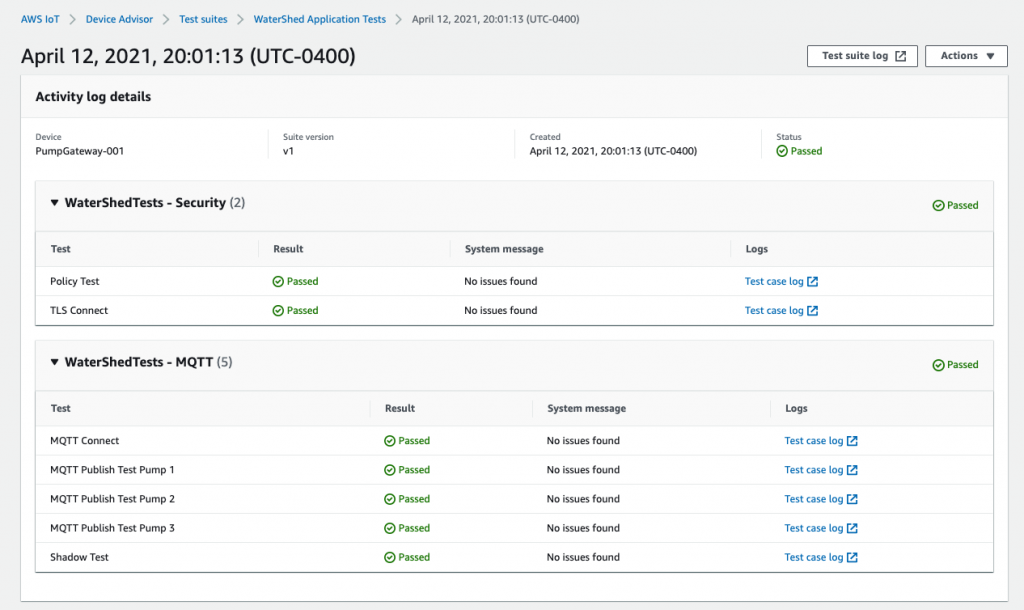Viewport: 1024px width, 610px height.
Task: Select Device Advisor in the breadcrumb trail
Action: (x=117, y=18)
